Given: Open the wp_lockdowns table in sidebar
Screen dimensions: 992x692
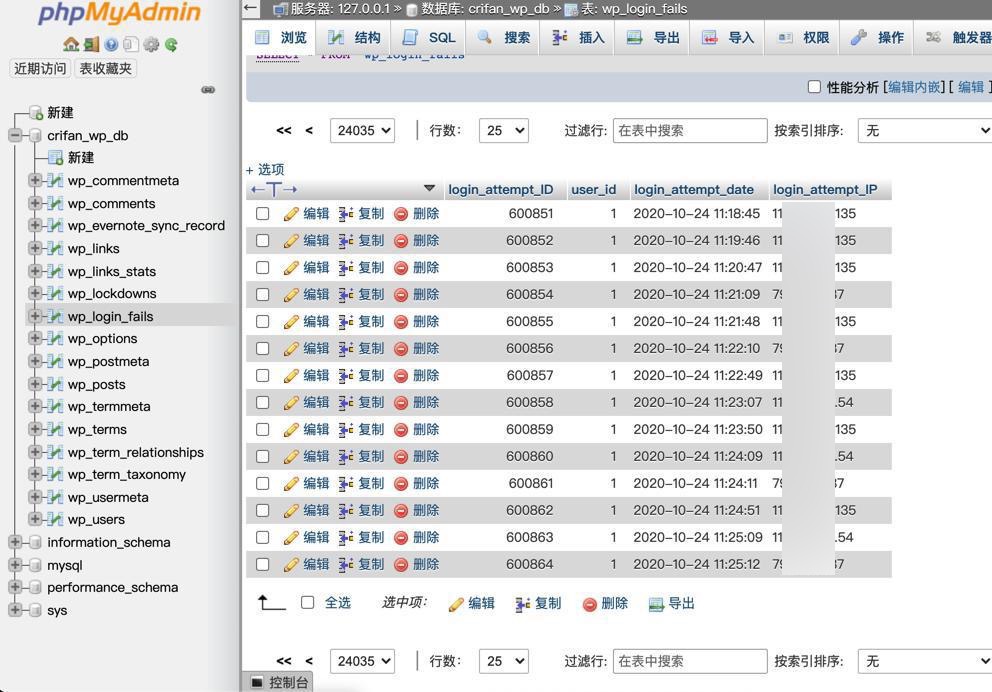Looking at the screenshot, I should 112,293.
